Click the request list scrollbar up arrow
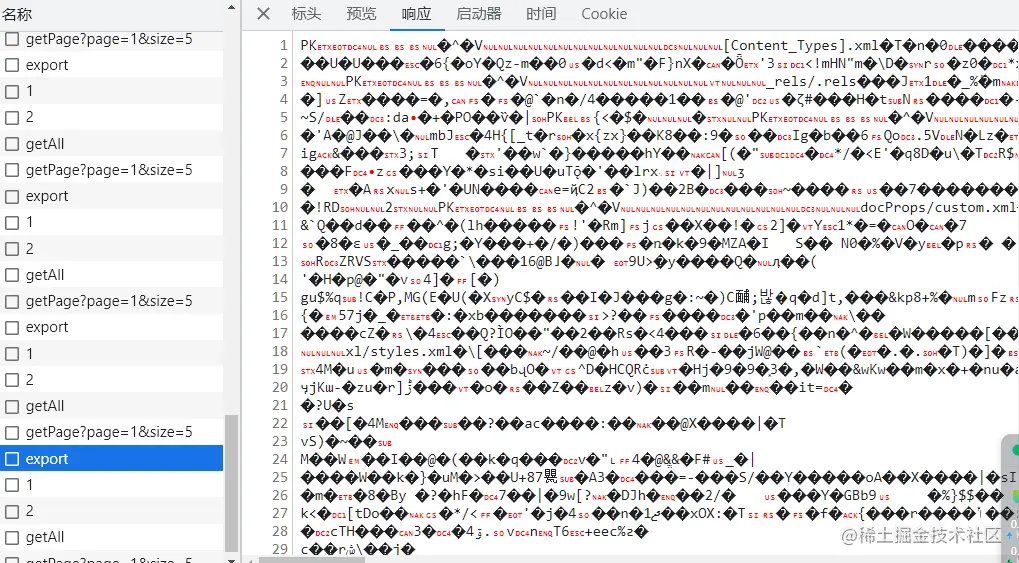Viewport: 1019px width, 563px height. coord(231,7)
